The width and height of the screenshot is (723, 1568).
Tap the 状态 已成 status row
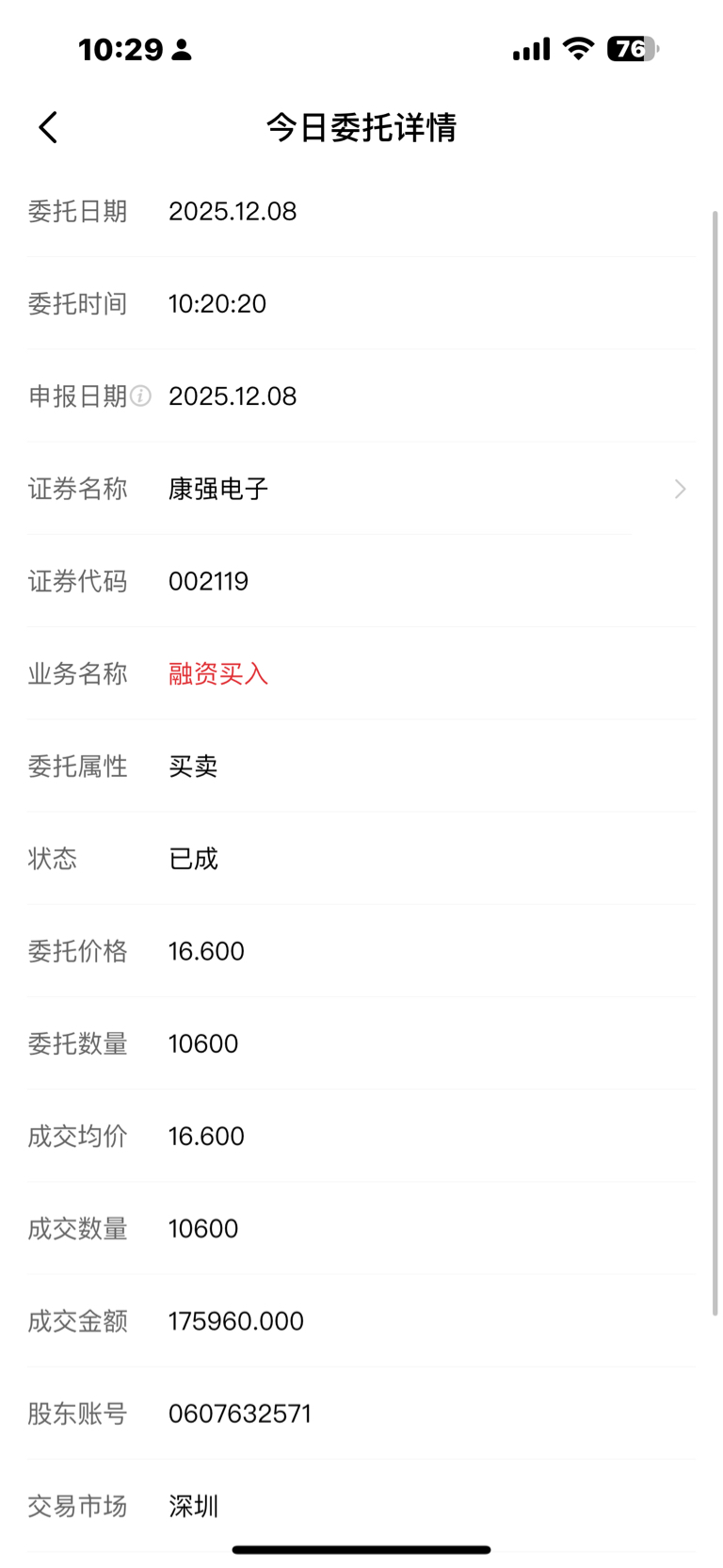click(361, 859)
